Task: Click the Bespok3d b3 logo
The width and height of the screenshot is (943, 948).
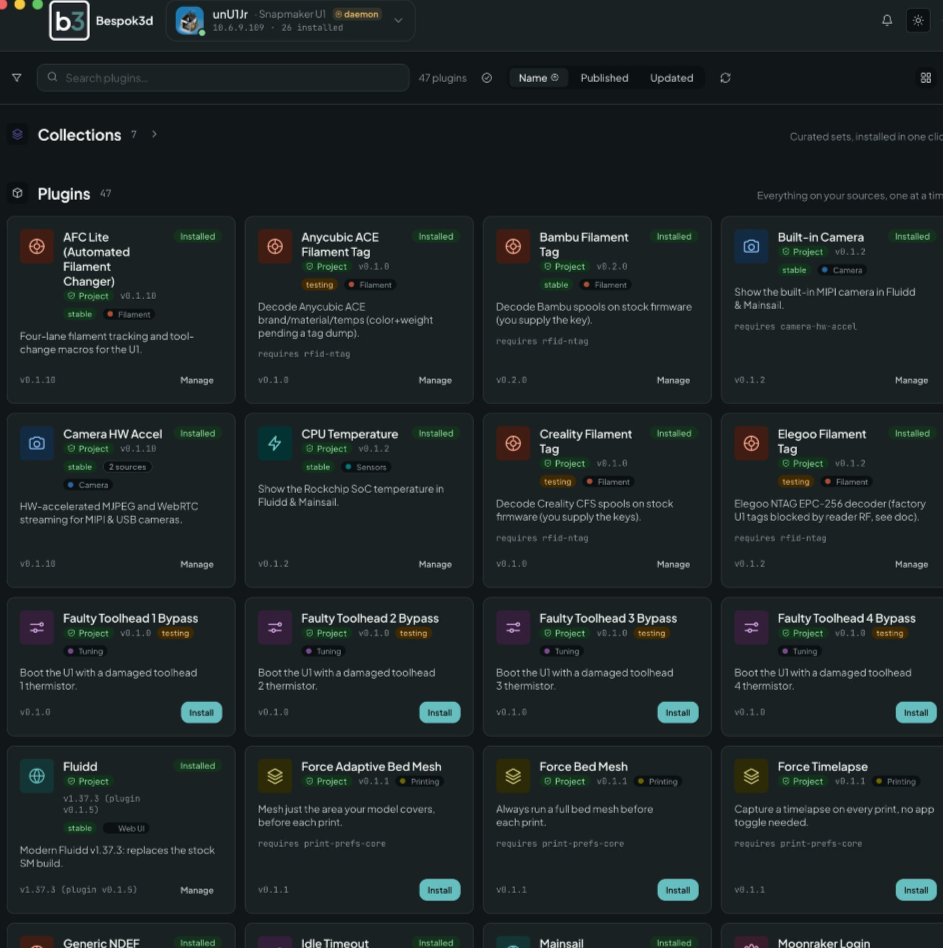Action: coord(69,21)
